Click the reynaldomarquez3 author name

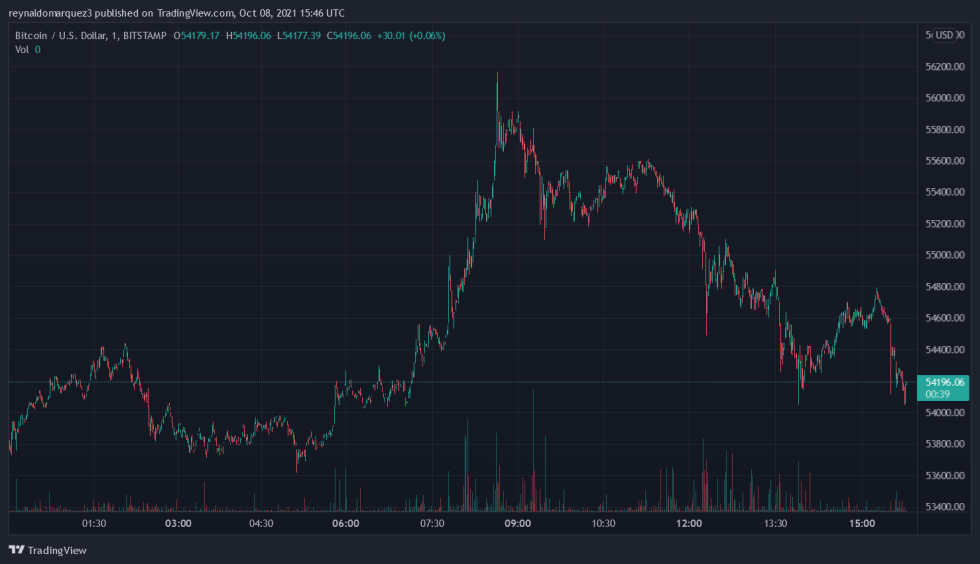pyautogui.click(x=49, y=13)
